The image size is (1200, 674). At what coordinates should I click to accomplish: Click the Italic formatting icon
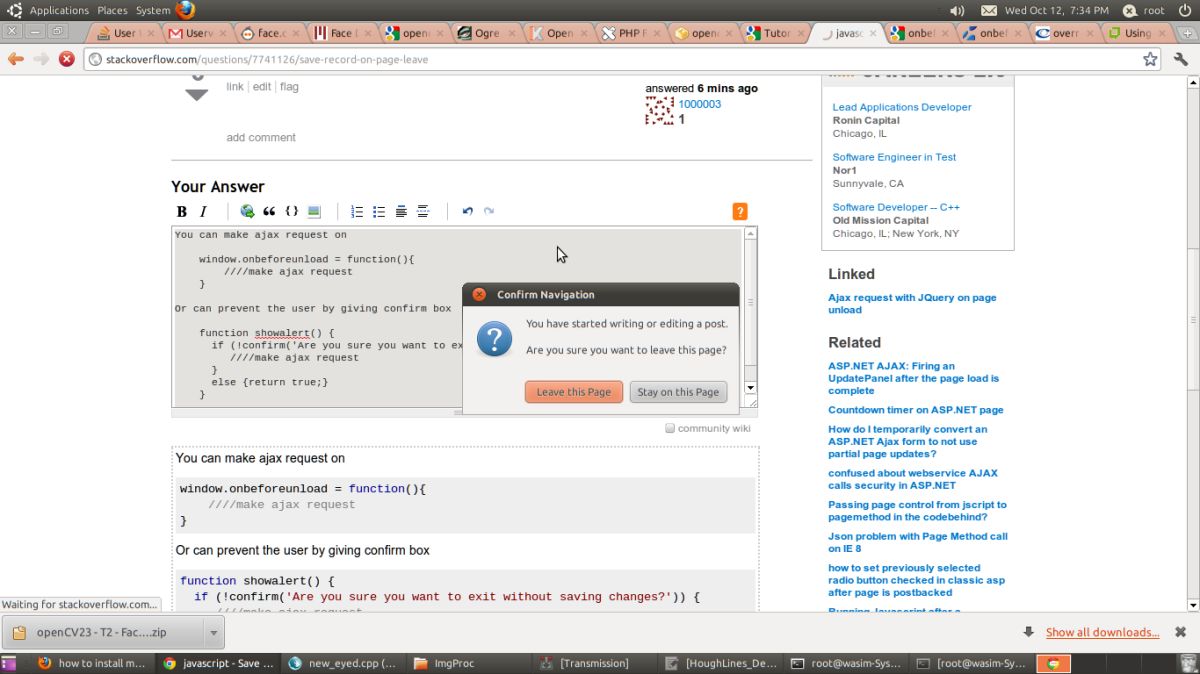tap(203, 211)
